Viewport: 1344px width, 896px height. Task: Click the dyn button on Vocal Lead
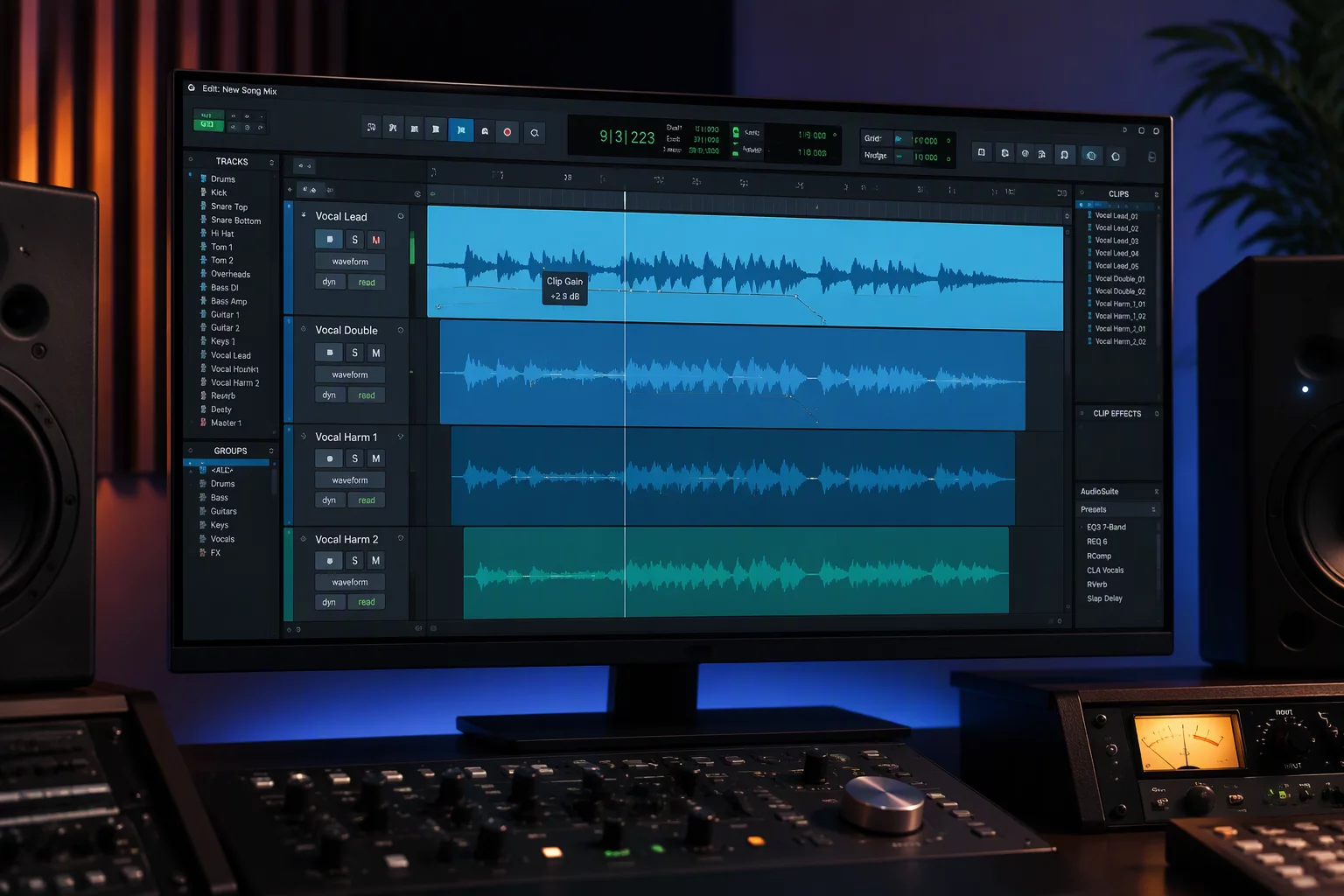coord(329,282)
